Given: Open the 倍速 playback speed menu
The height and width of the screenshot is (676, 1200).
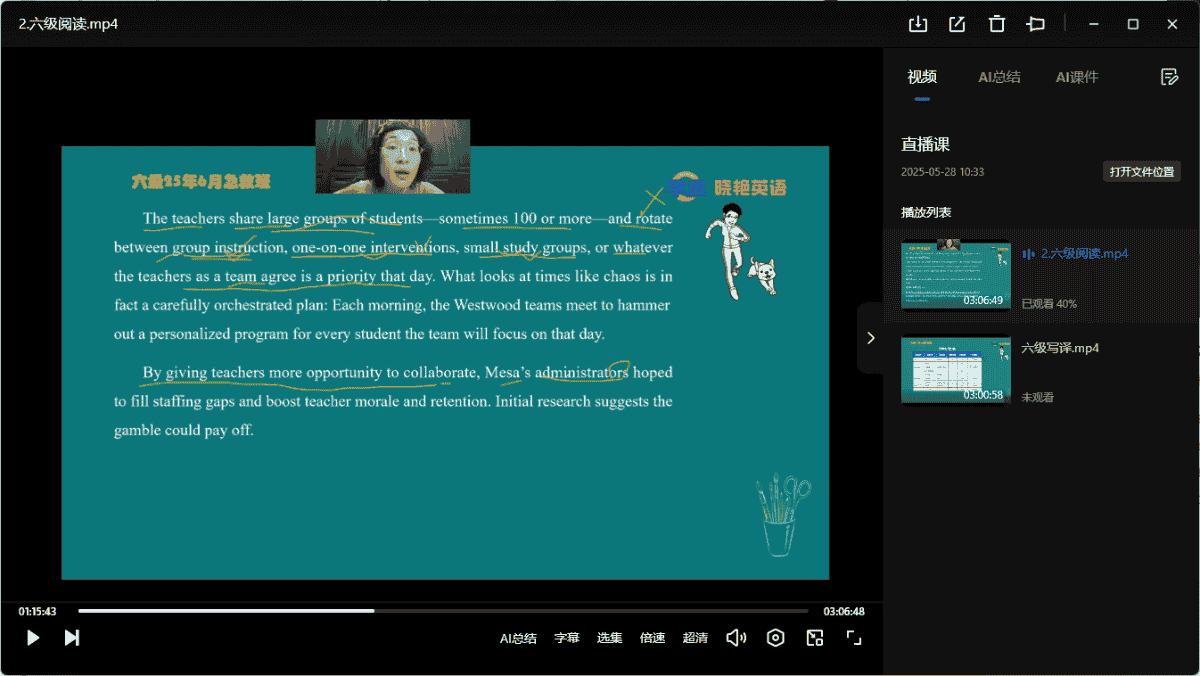Looking at the screenshot, I should 652,638.
